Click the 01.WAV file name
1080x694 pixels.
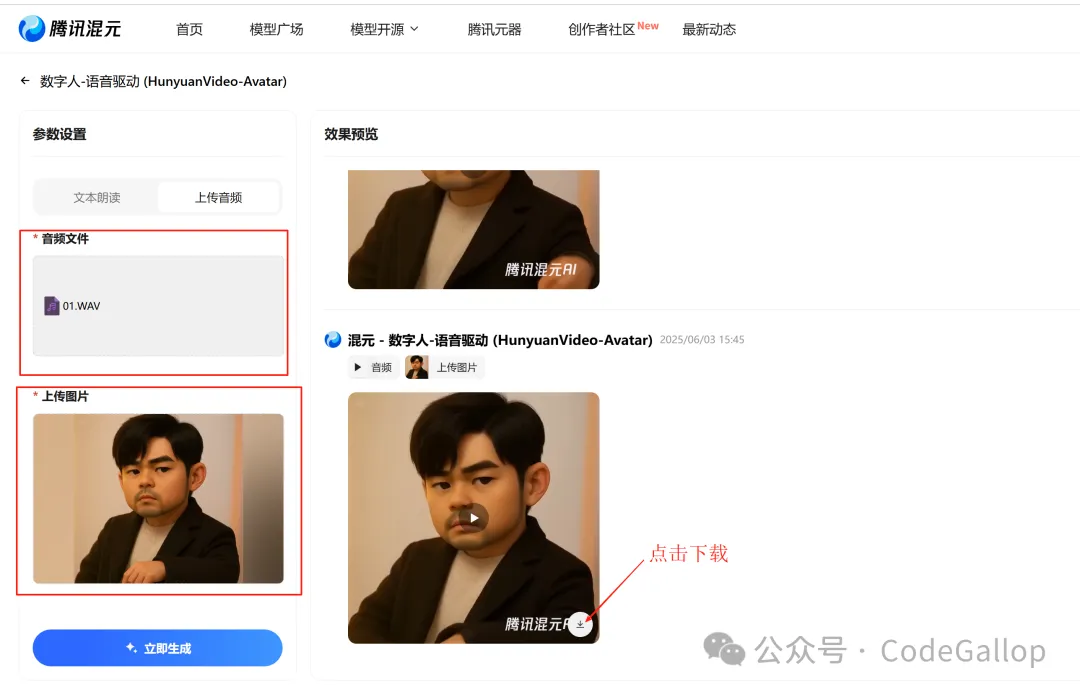pos(81,306)
